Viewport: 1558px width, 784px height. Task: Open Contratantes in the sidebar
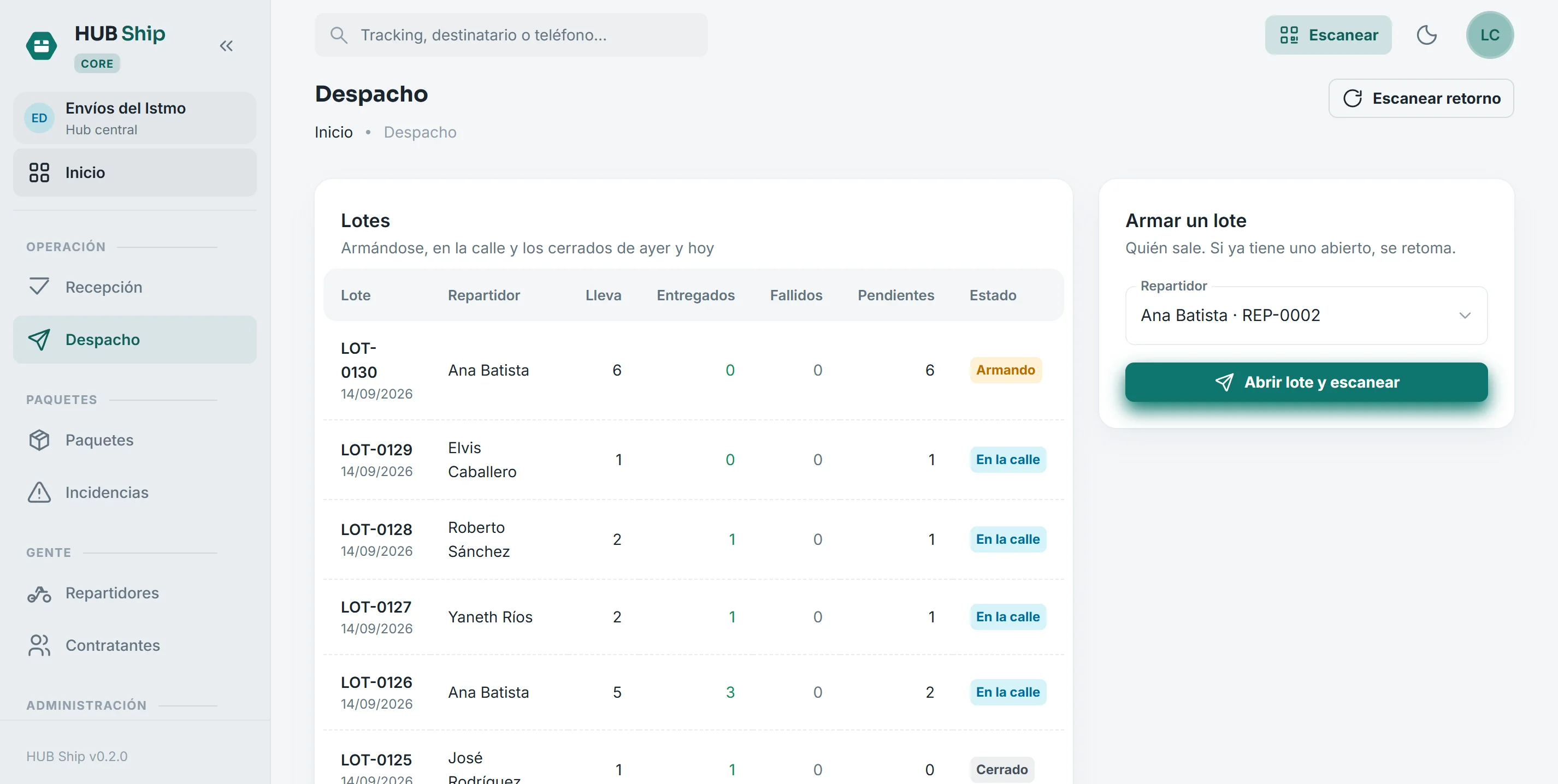point(135,645)
